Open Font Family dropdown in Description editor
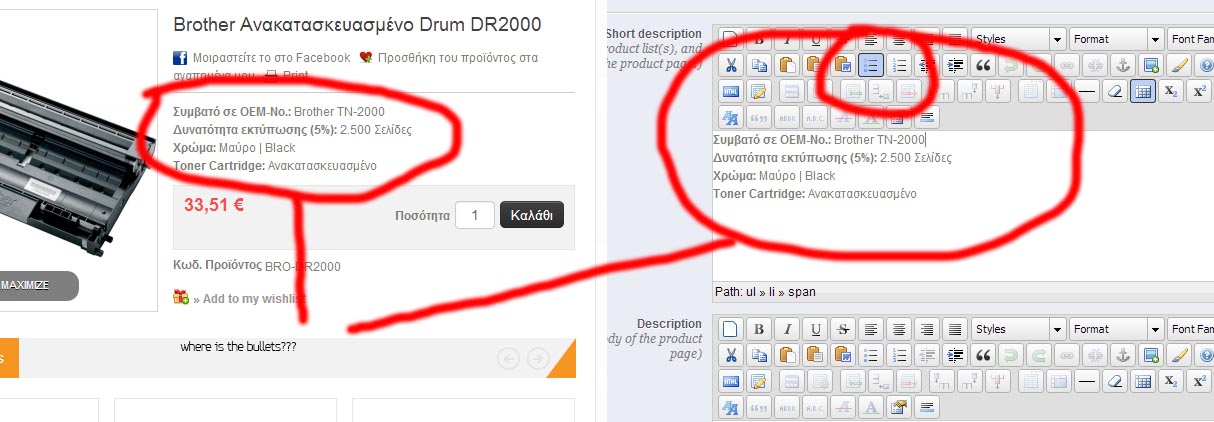Screen dimensions: 1214x422 tap(1190, 329)
